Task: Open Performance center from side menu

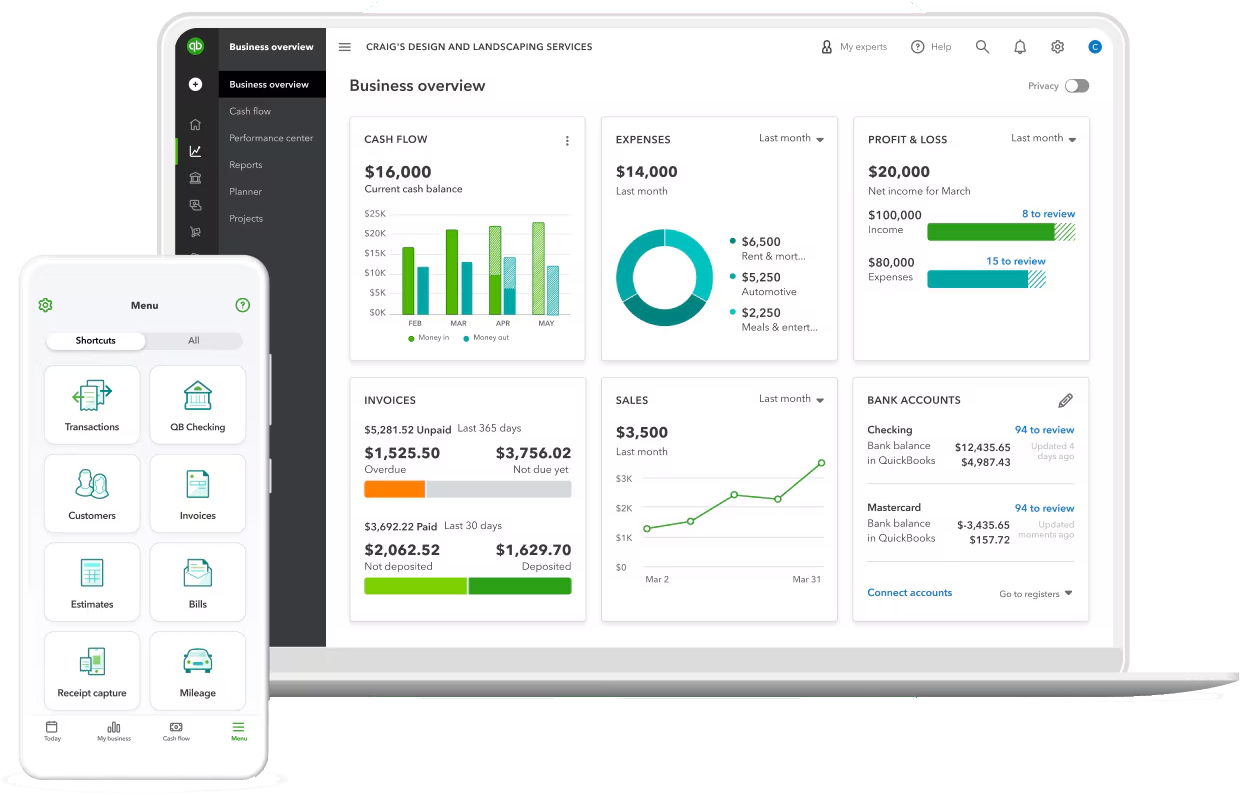Action: click(x=271, y=138)
